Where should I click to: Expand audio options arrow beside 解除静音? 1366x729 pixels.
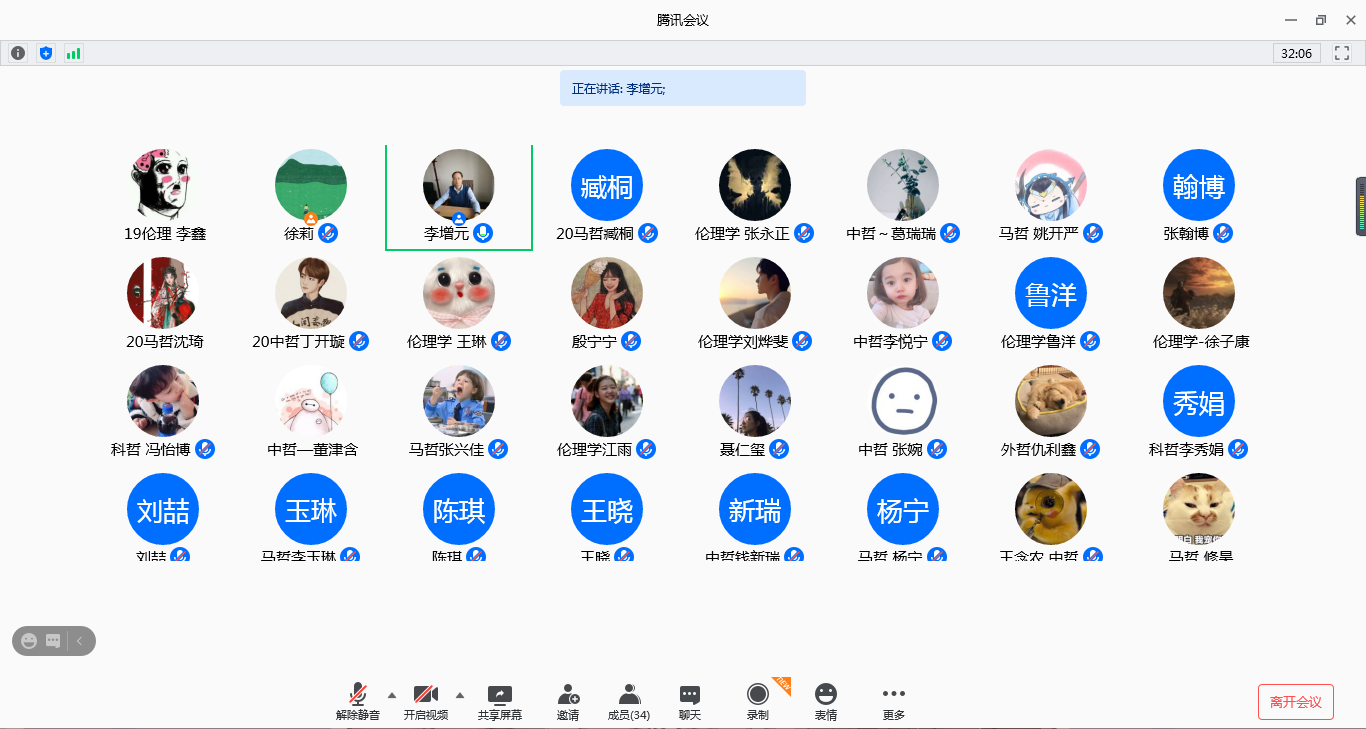point(392,695)
